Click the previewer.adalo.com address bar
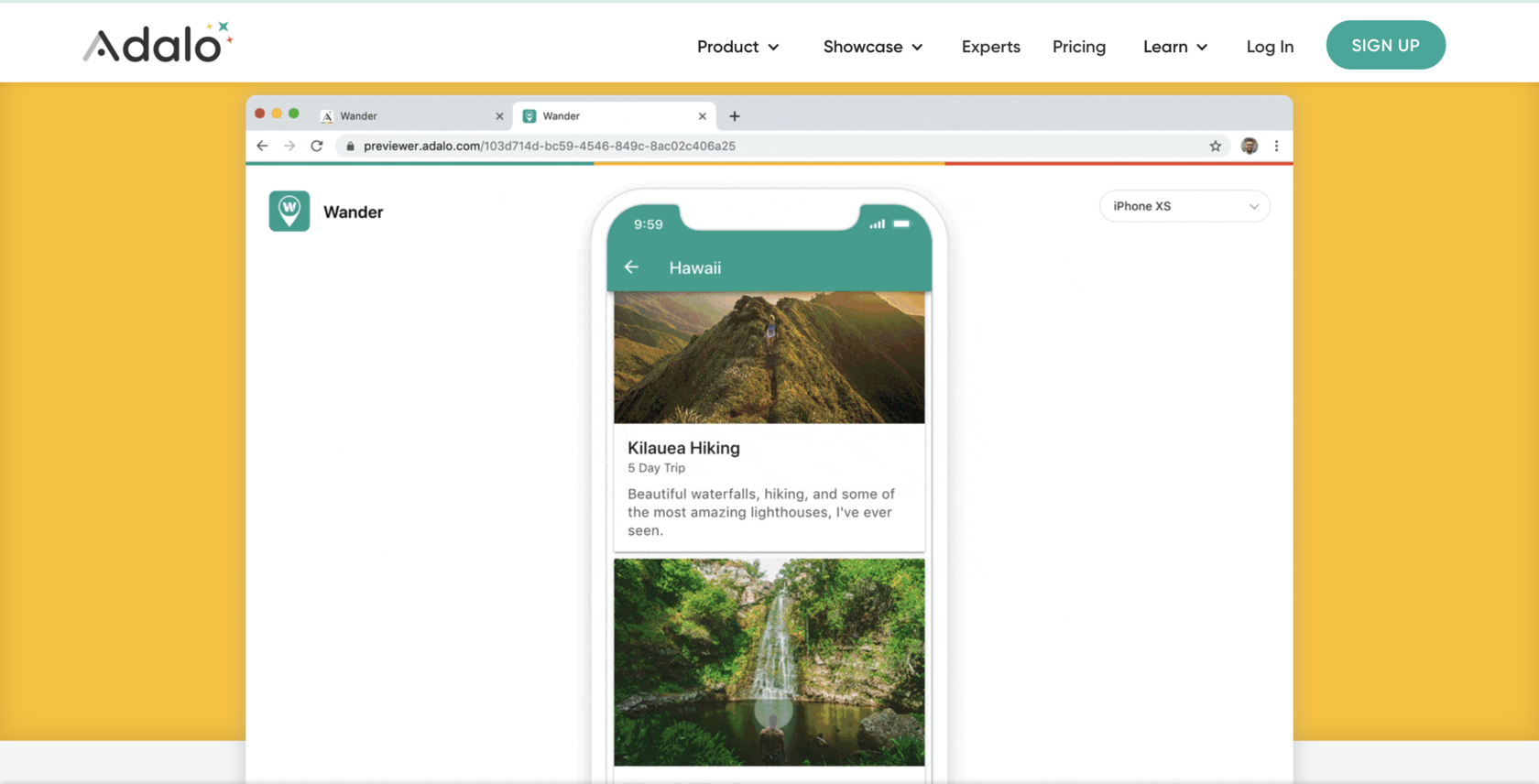The image size is (1539, 784). (x=783, y=146)
